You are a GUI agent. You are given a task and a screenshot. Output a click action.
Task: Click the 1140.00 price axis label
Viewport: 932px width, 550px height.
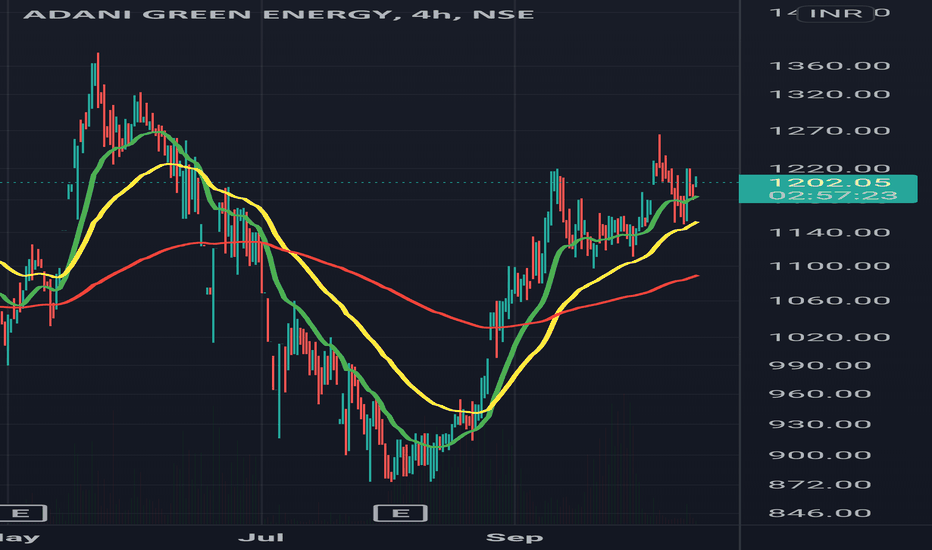(x=830, y=232)
